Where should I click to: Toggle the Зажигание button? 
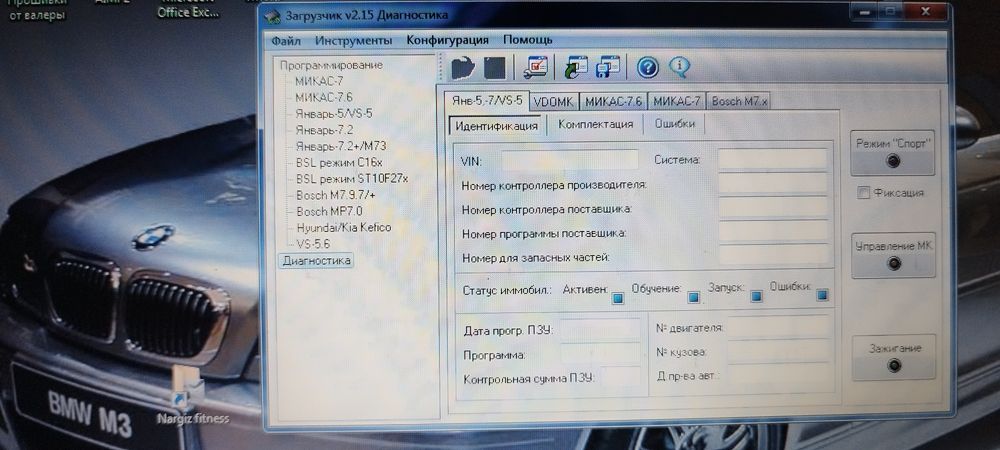[x=894, y=357]
